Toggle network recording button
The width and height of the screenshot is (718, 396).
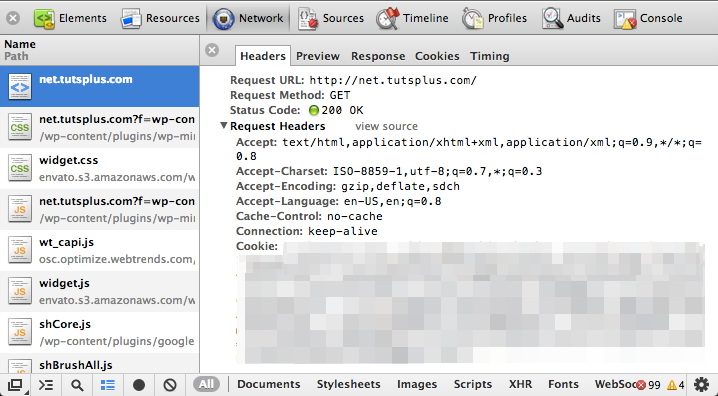pyautogui.click(x=139, y=385)
